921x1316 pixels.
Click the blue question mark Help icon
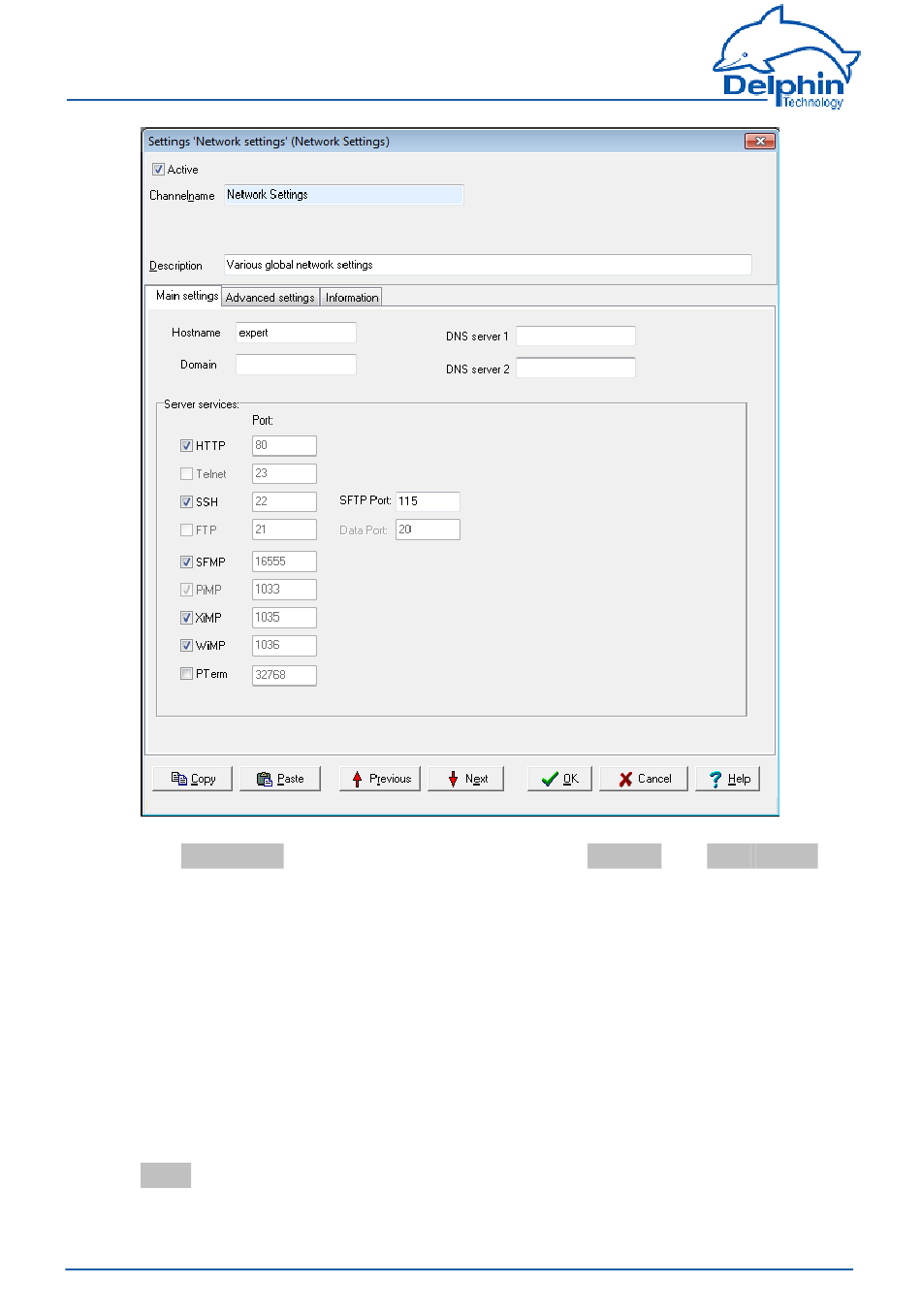(x=715, y=779)
